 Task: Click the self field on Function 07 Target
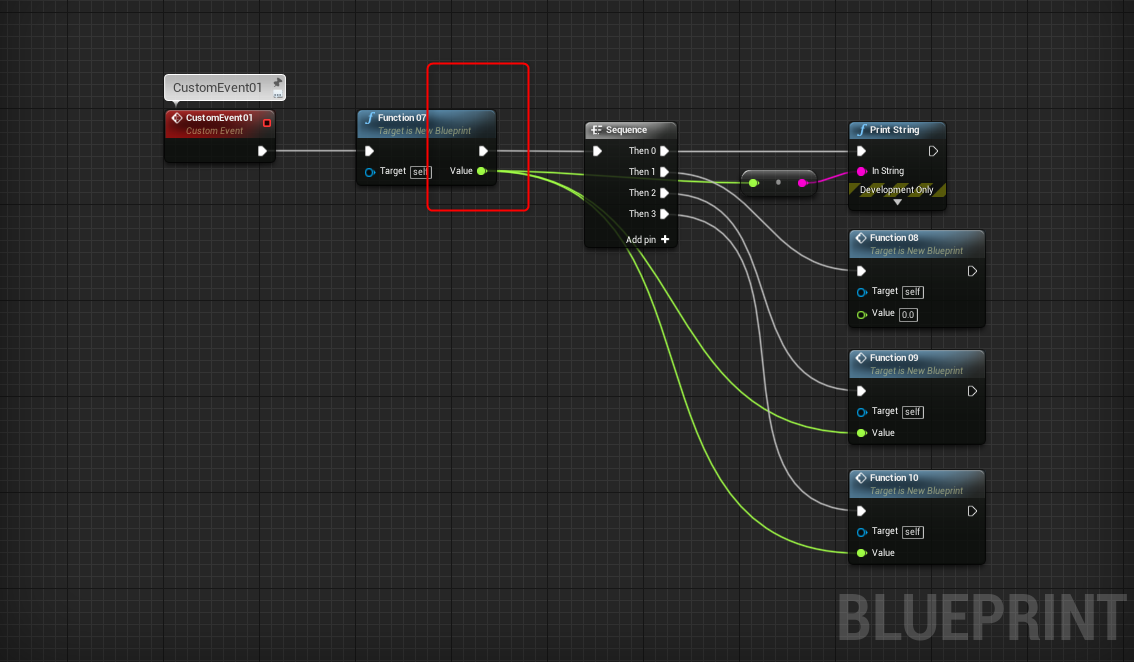click(420, 172)
